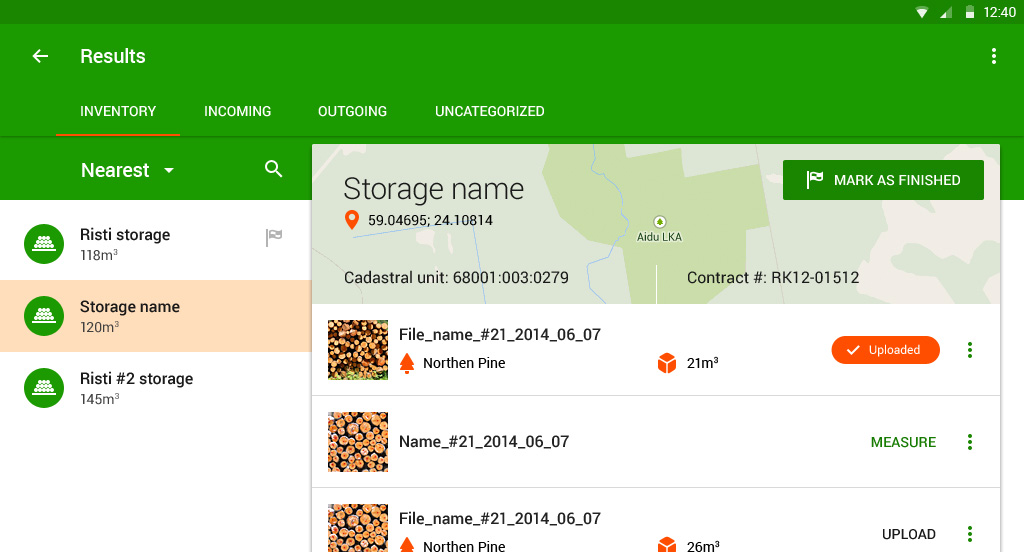The height and width of the screenshot is (552, 1024).
Task: Tap the back arrow in header
Action: point(40,56)
